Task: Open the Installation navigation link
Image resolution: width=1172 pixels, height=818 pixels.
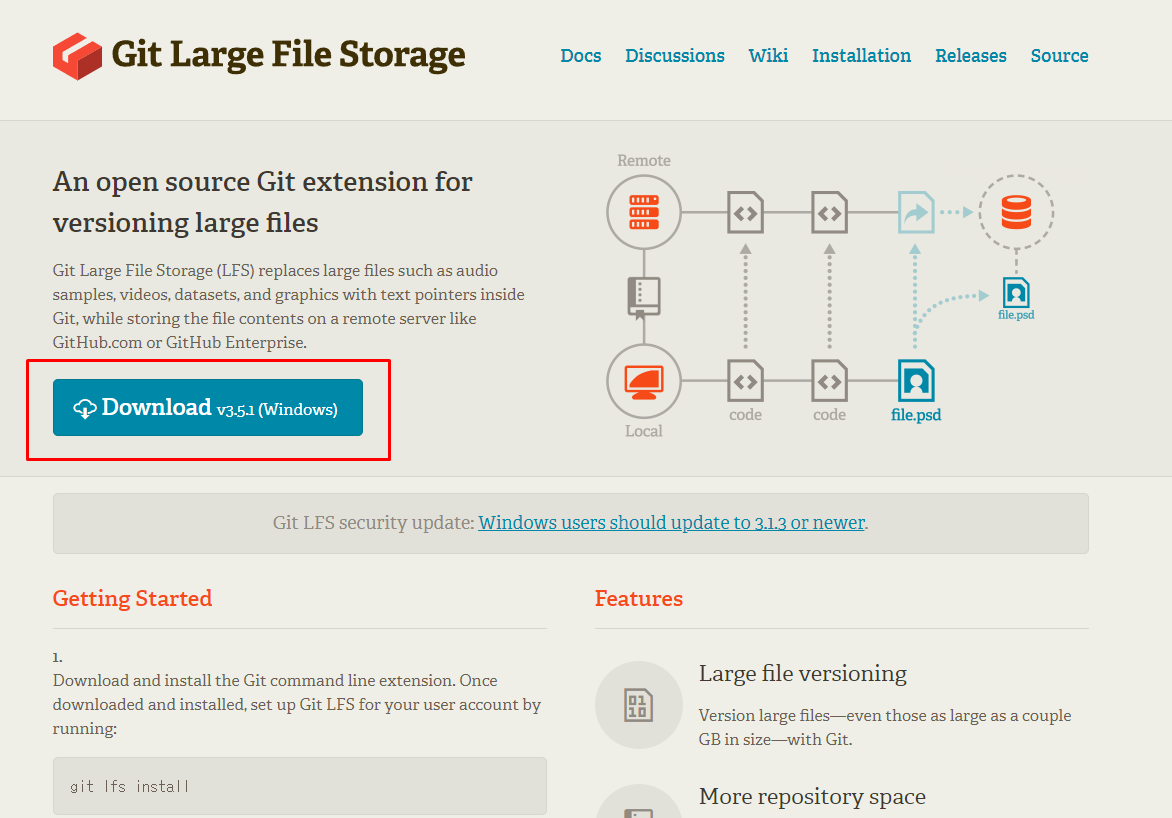Action: (862, 56)
